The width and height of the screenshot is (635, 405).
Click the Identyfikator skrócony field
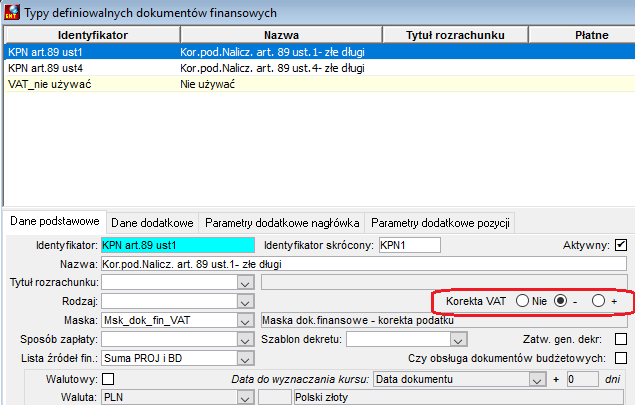[410, 245]
